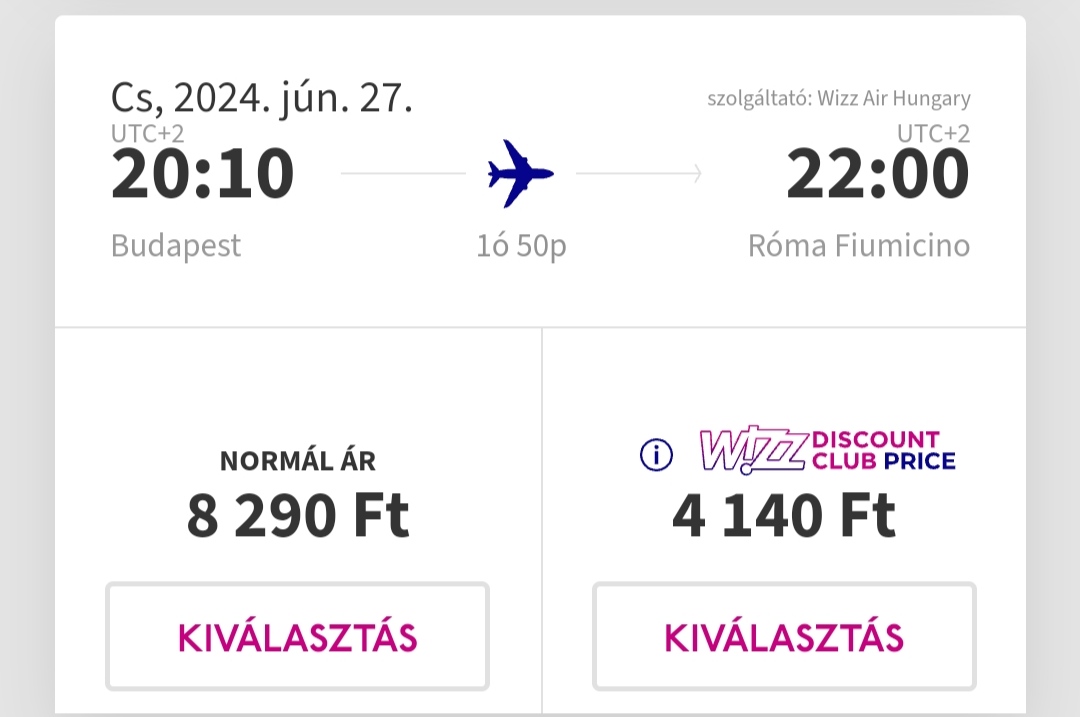Click the line left of the airplane

coord(404,174)
